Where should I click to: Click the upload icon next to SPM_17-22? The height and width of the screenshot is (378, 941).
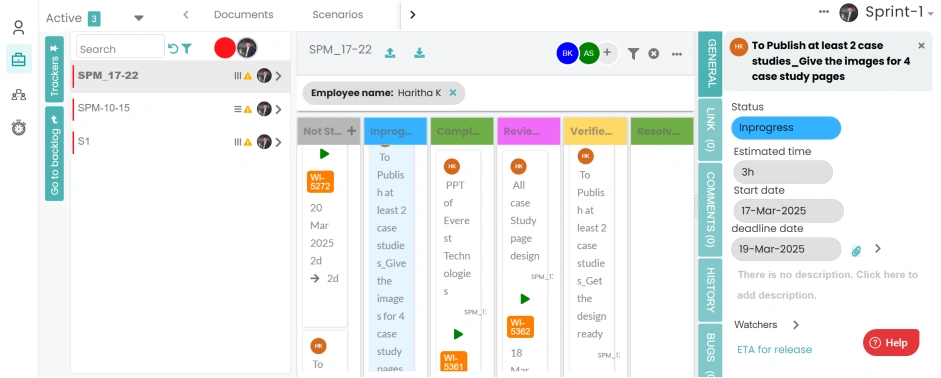[390, 53]
